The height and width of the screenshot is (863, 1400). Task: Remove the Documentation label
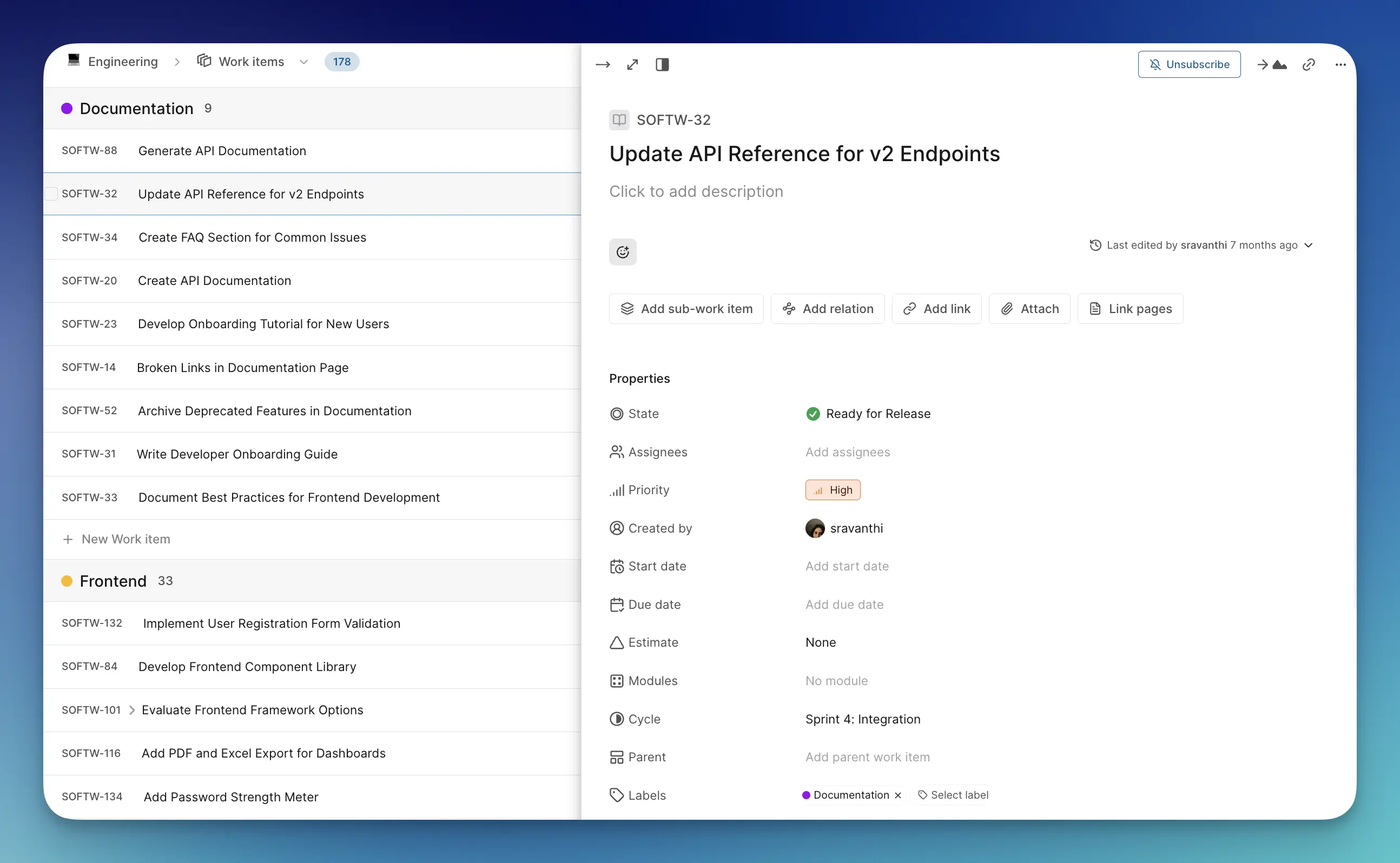click(897, 795)
